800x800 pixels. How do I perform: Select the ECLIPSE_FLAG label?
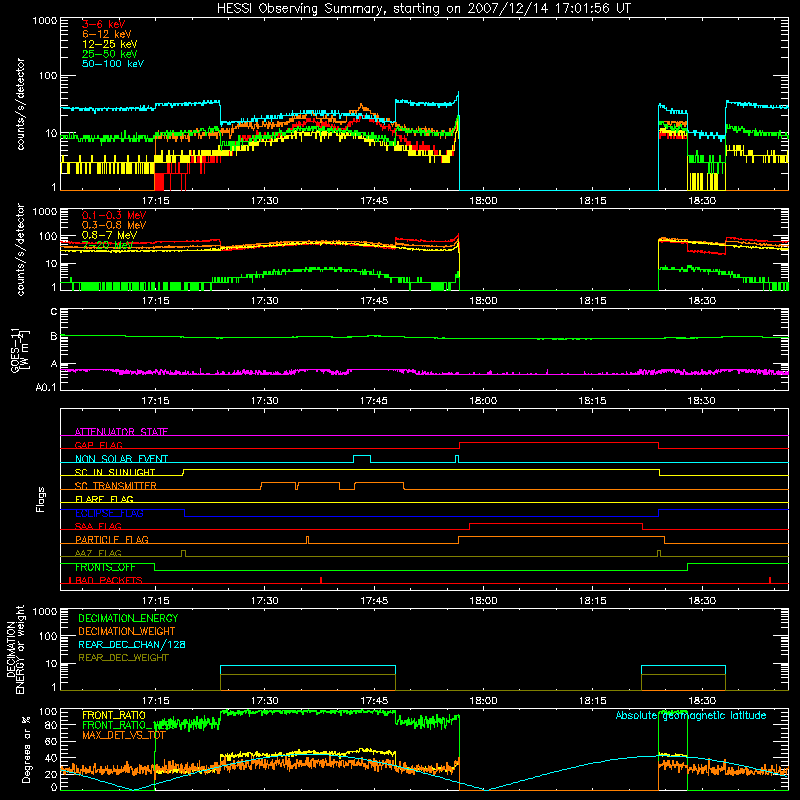109,513
